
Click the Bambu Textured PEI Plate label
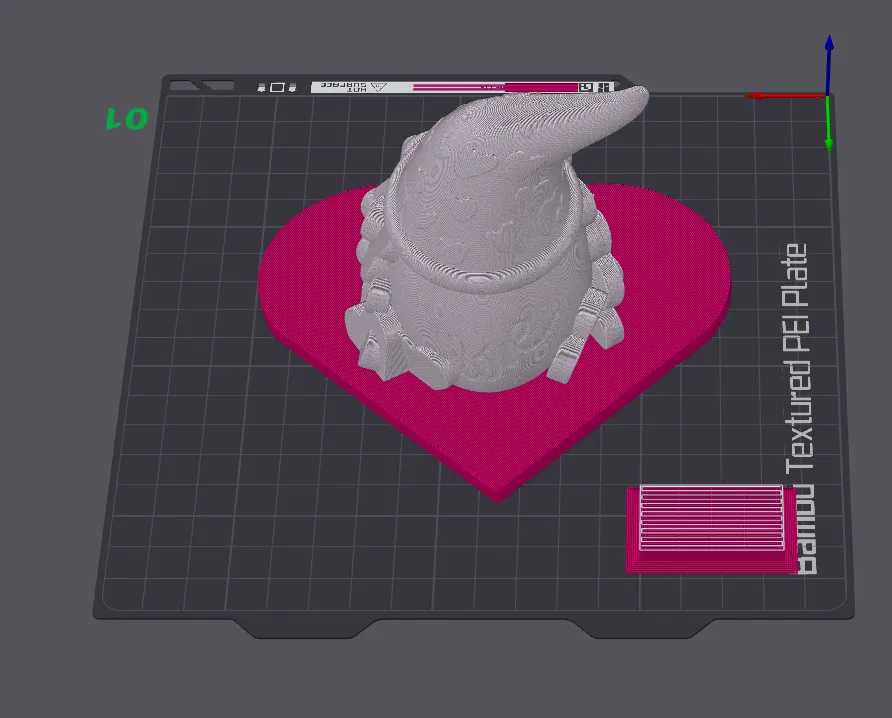pos(799,408)
